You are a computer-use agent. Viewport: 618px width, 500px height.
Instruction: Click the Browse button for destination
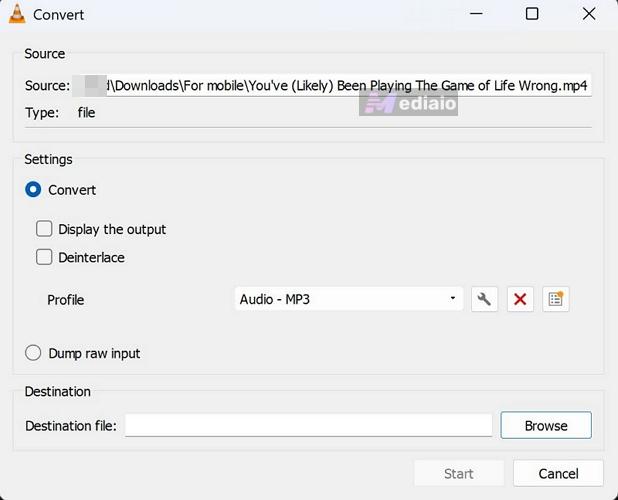[546, 425]
